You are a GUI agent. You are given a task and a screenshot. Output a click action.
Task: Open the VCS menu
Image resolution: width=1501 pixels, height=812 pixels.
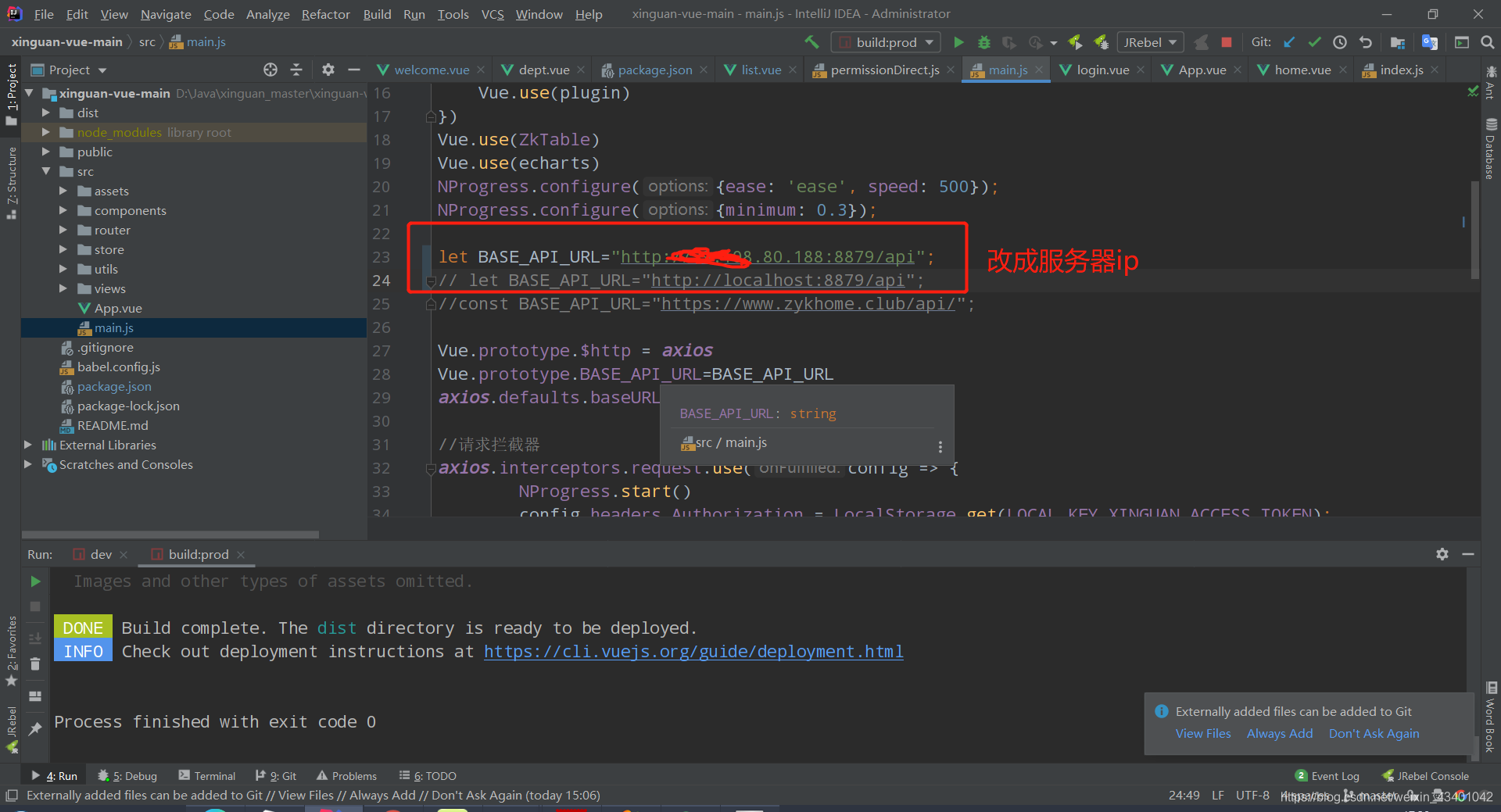click(x=493, y=14)
